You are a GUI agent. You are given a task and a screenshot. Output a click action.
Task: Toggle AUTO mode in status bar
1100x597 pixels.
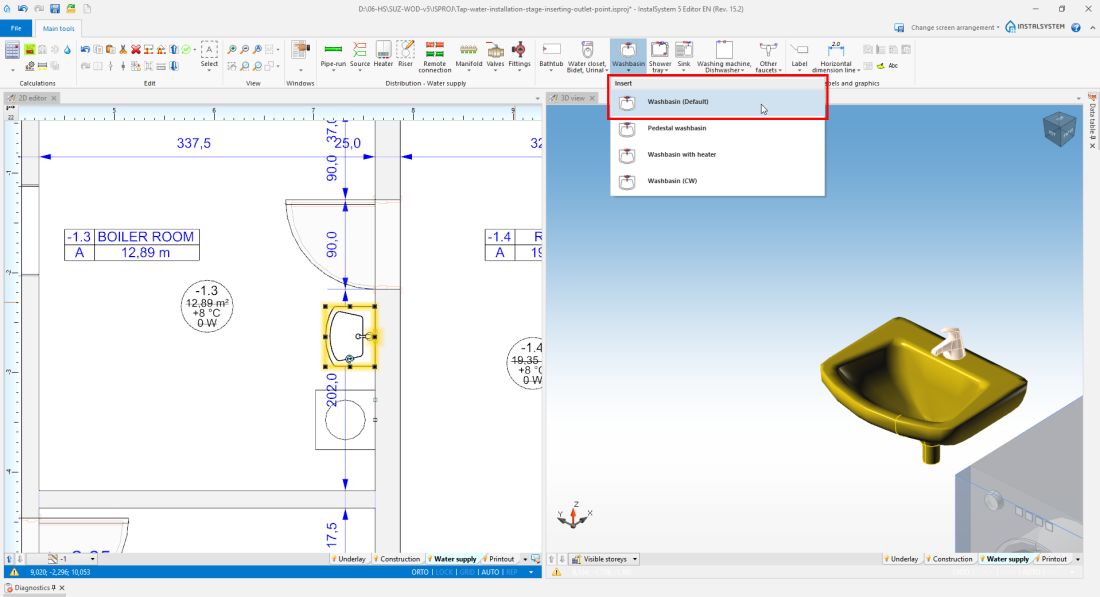pyautogui.click(x=490, y=572)
